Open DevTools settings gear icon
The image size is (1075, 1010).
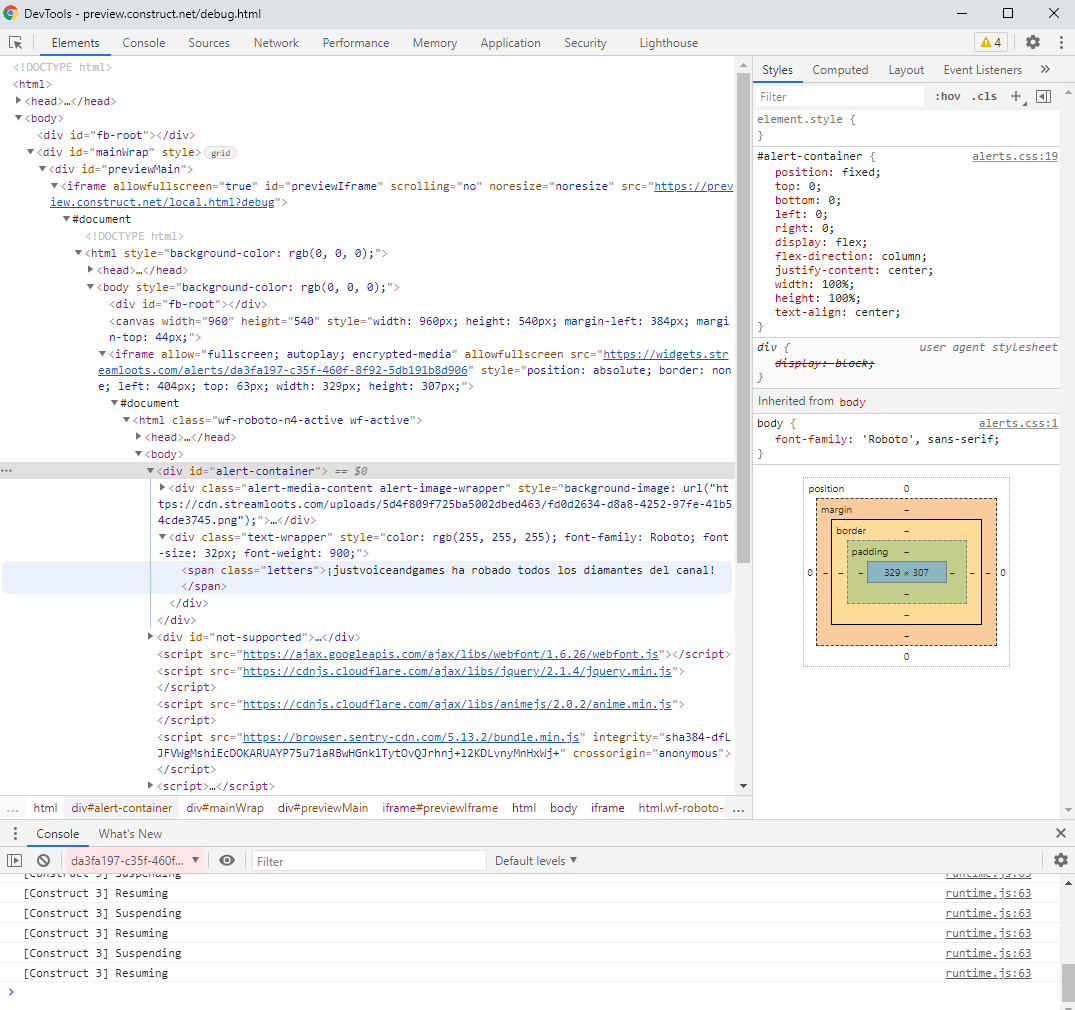coord(1032,43)
